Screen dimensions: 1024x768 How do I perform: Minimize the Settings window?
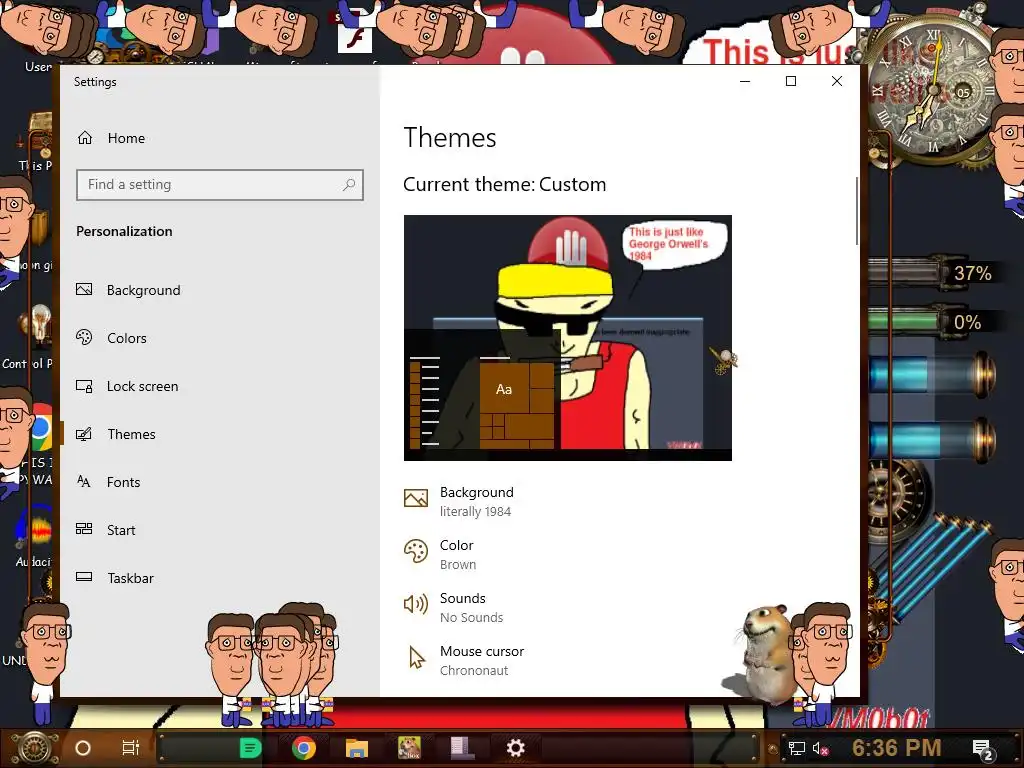[745, 81]
